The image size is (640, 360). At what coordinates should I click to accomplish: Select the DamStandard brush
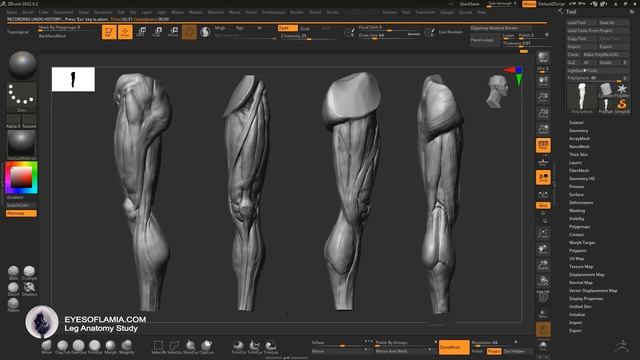tap(78, 347)
